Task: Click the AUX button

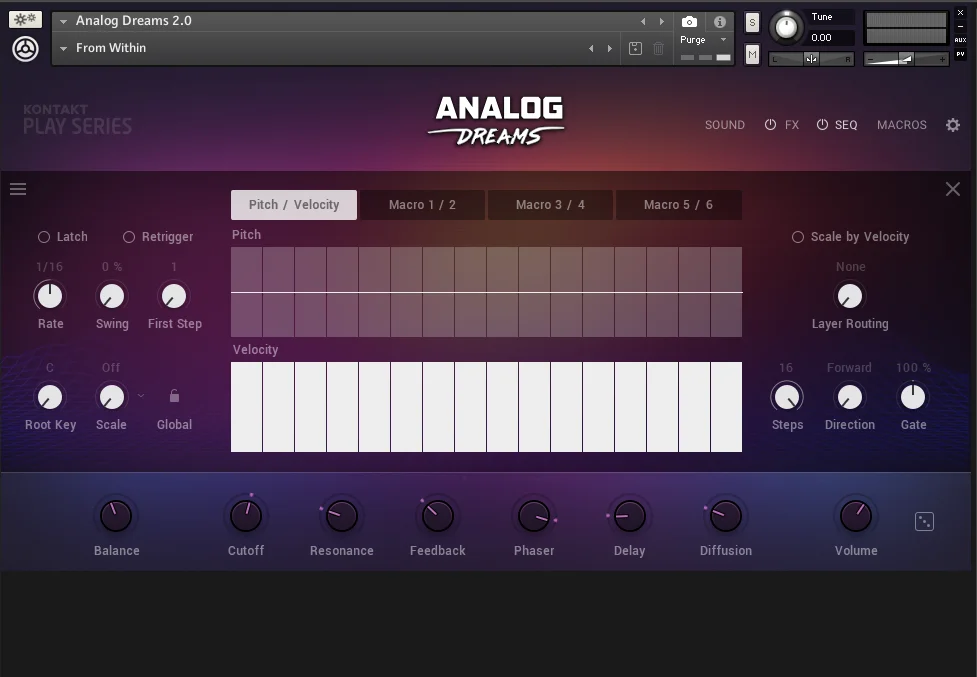Action: [x=960, y=40]
